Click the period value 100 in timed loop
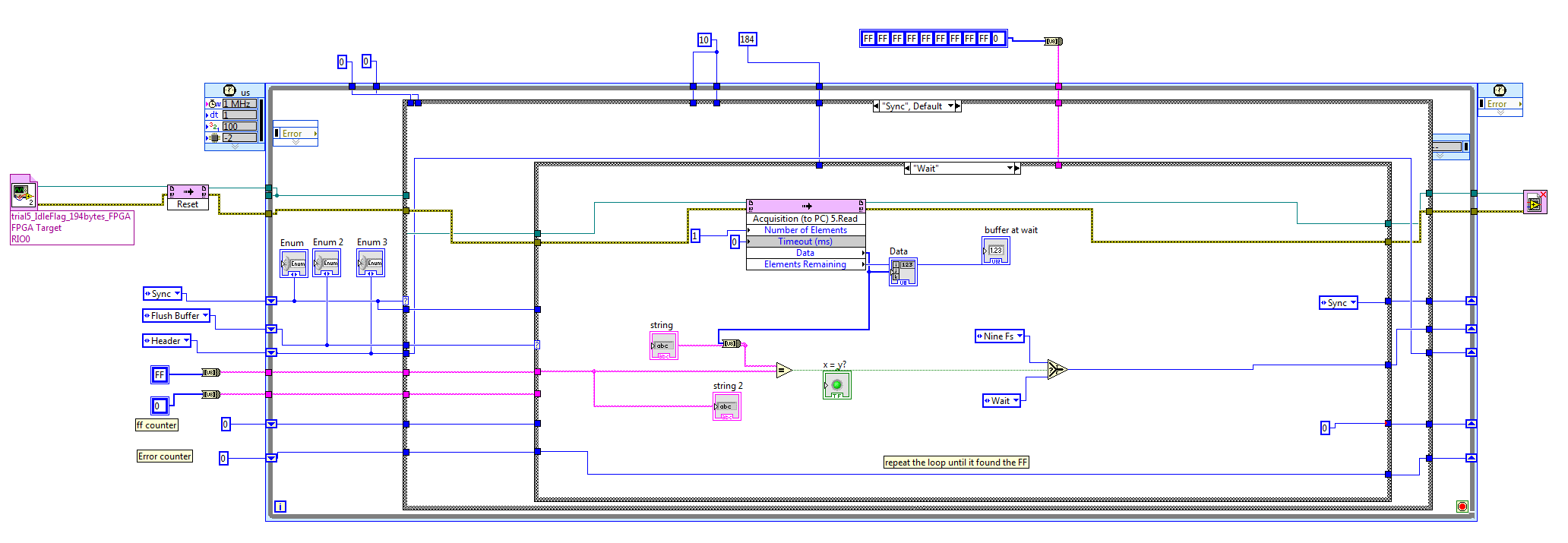The image size is (1568, 543). click(240, 127)
